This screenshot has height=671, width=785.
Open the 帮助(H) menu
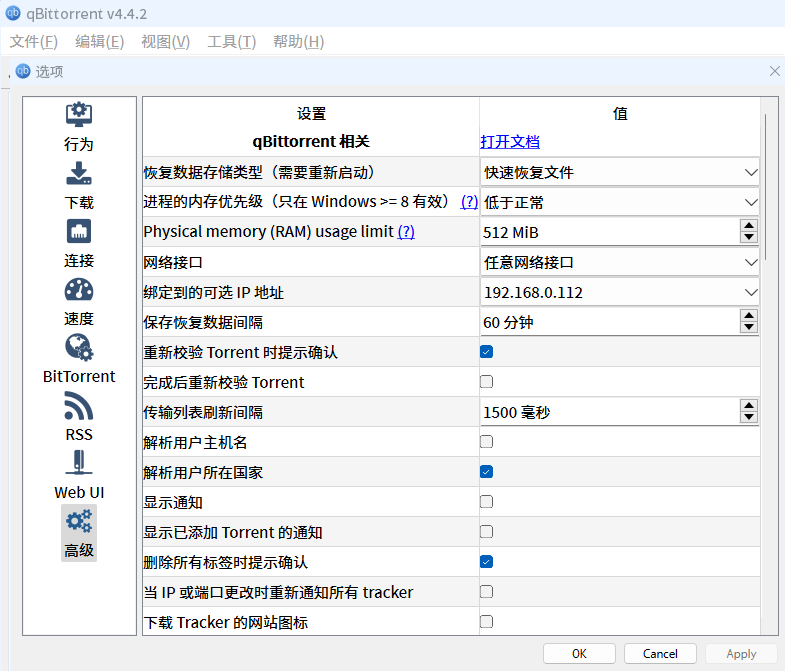pyautogui.click(x=298, y=42)
